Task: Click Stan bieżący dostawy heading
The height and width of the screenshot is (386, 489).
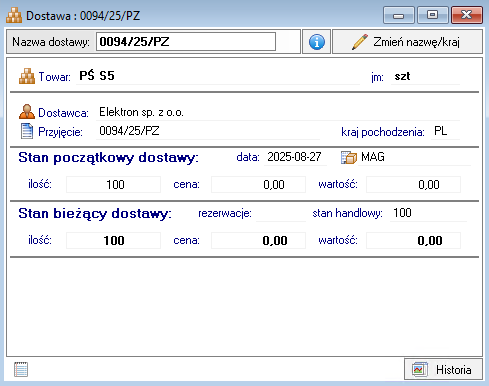Action: pyautogui.click(x=95, y=213)
